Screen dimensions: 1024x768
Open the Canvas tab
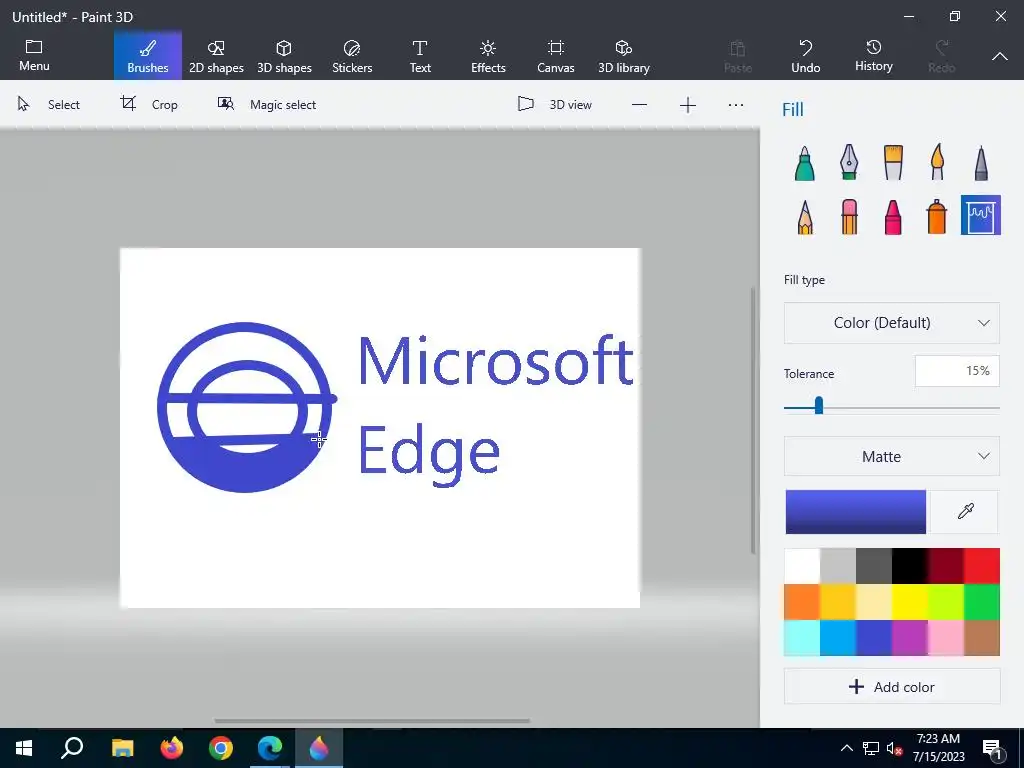coord(556,56)
